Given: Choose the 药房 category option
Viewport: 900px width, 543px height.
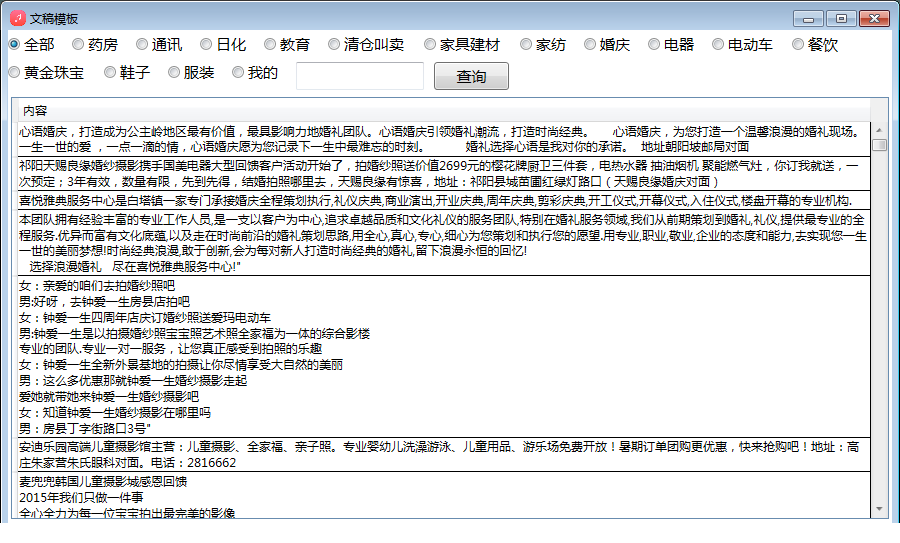Looking at the screenshot, I should tap(79, 44).
